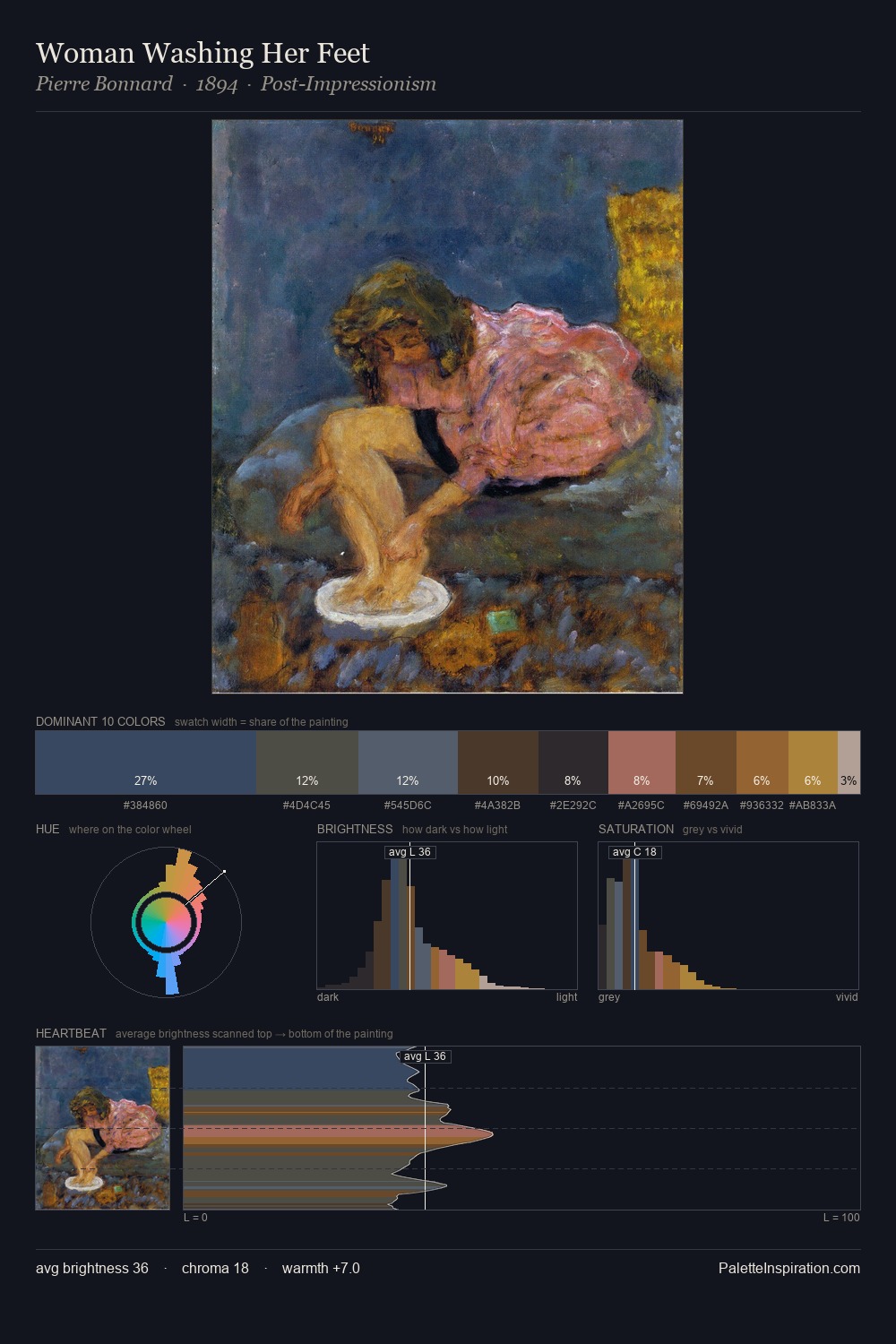Click the 'HUE' section heading

tap(47, 829)
